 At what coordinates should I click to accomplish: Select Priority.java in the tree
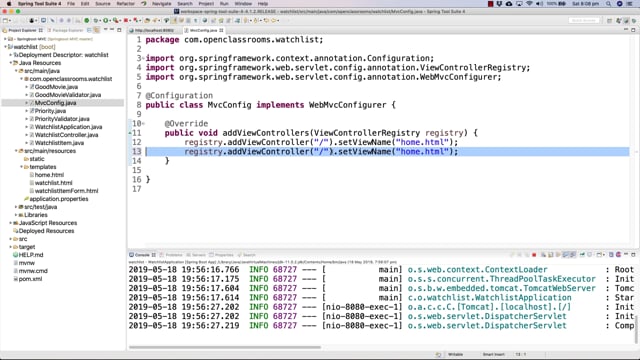point(50,111)
